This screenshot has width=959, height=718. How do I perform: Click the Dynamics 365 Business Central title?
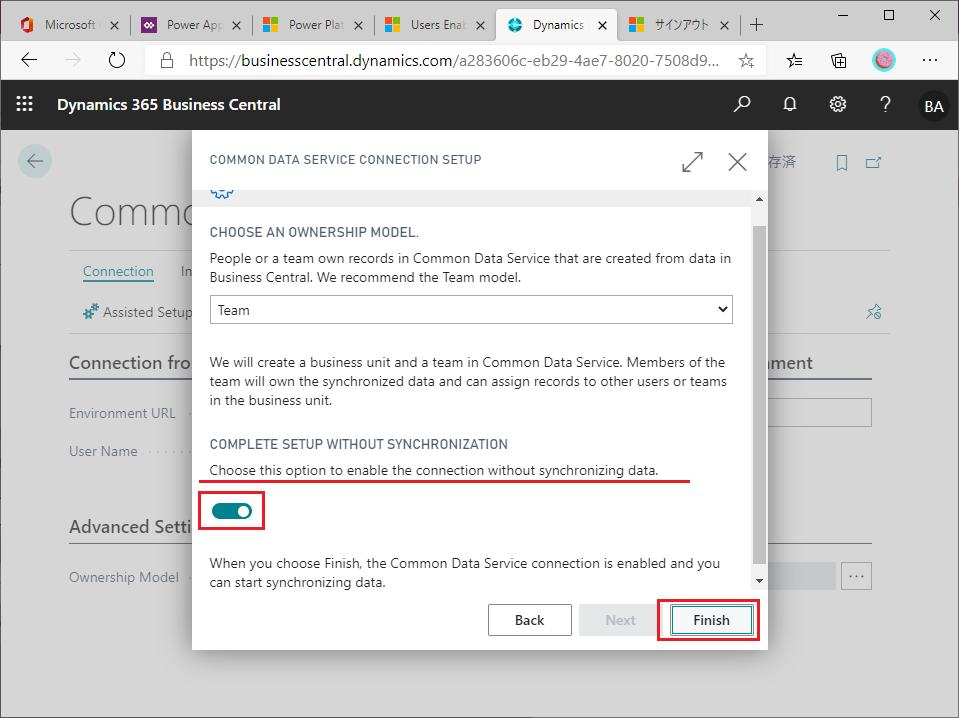[x=169, y=105]
